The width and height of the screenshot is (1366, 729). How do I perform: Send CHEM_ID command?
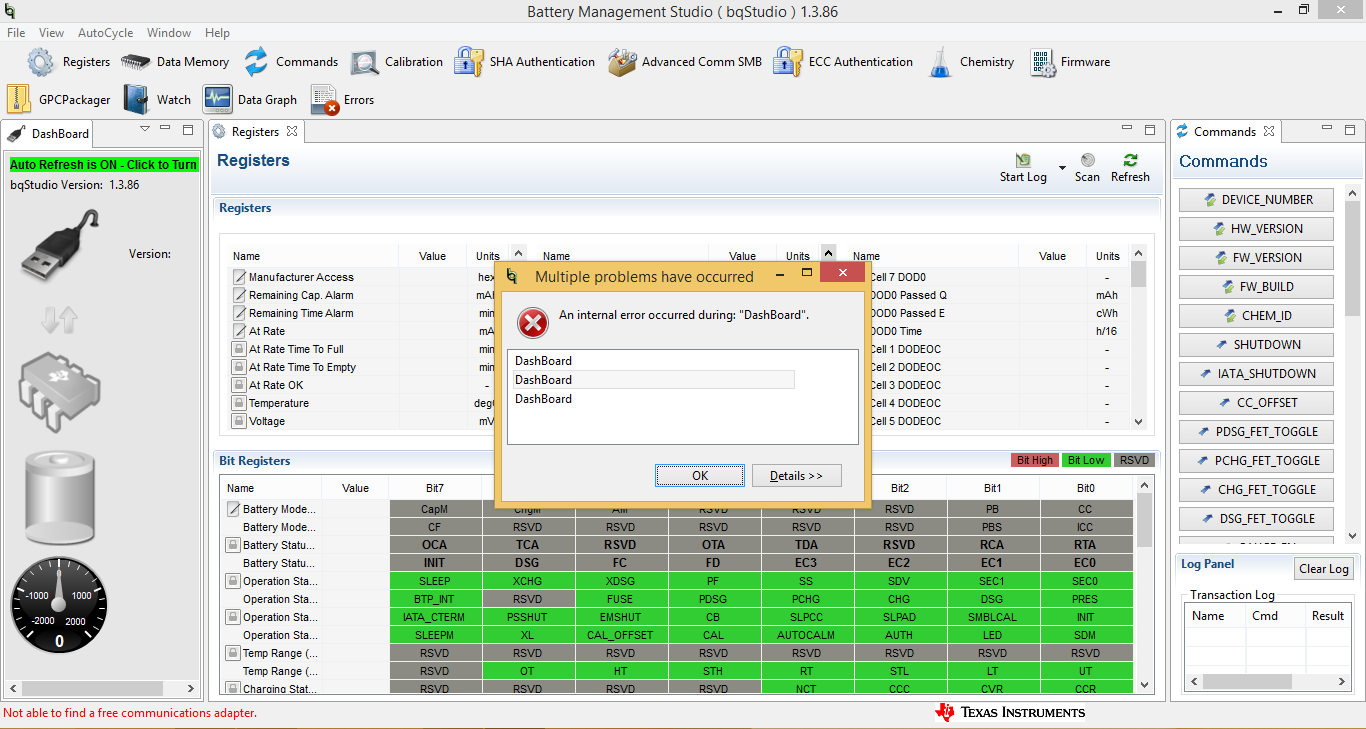tap(1257, 316)
